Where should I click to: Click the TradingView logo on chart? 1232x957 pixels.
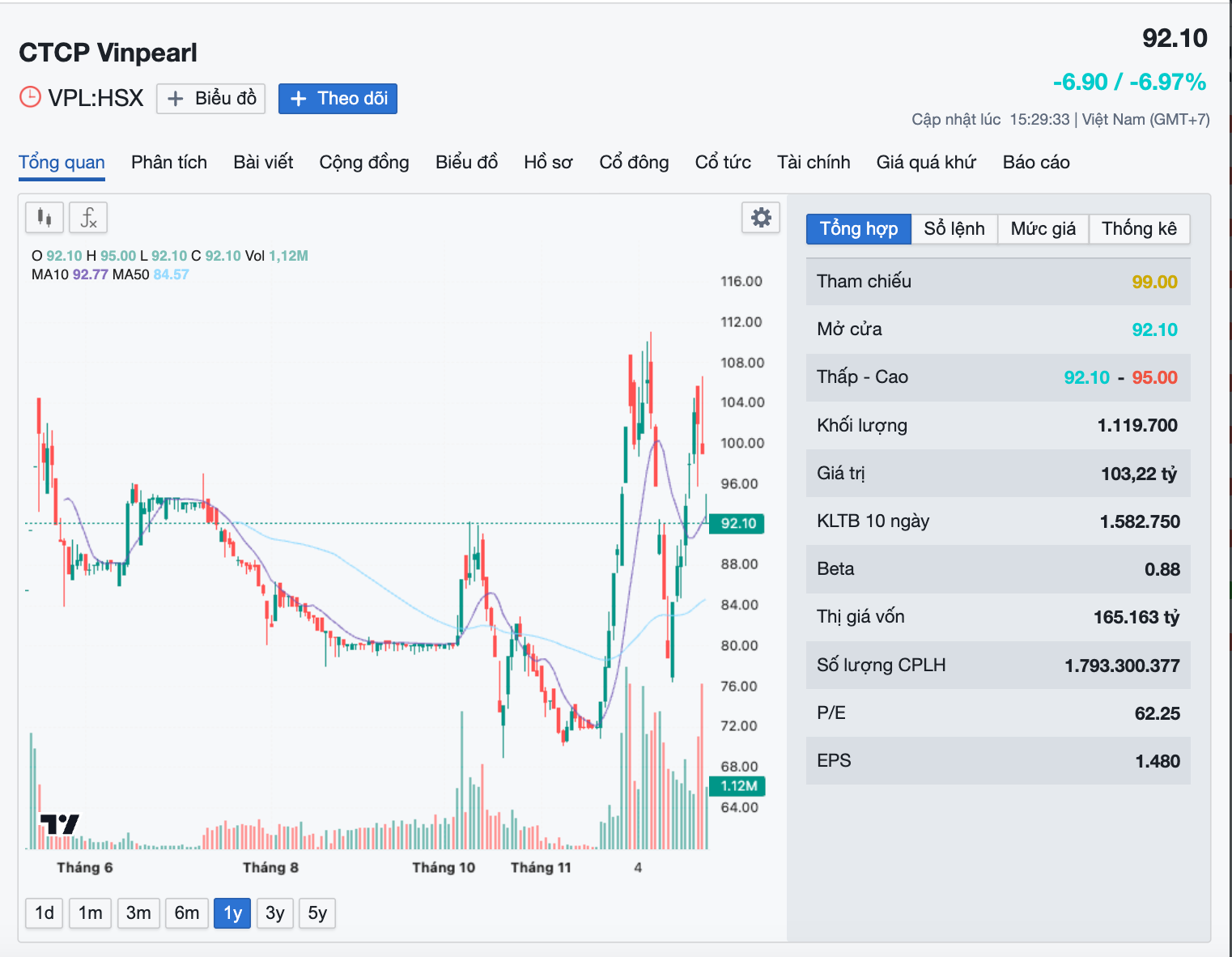60,824
